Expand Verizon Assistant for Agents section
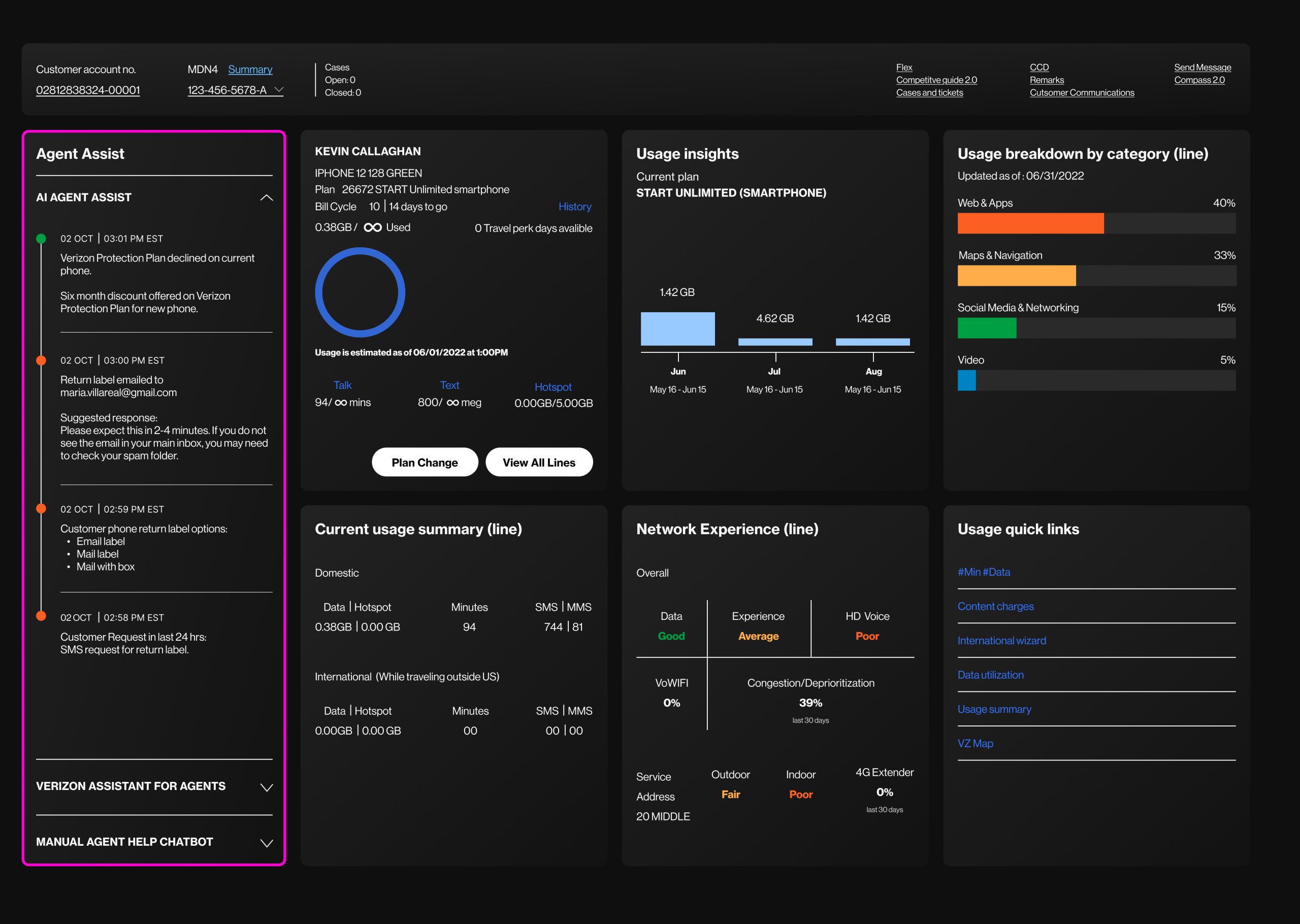This screenshot has width=1300, height=924. pos(266,787)
